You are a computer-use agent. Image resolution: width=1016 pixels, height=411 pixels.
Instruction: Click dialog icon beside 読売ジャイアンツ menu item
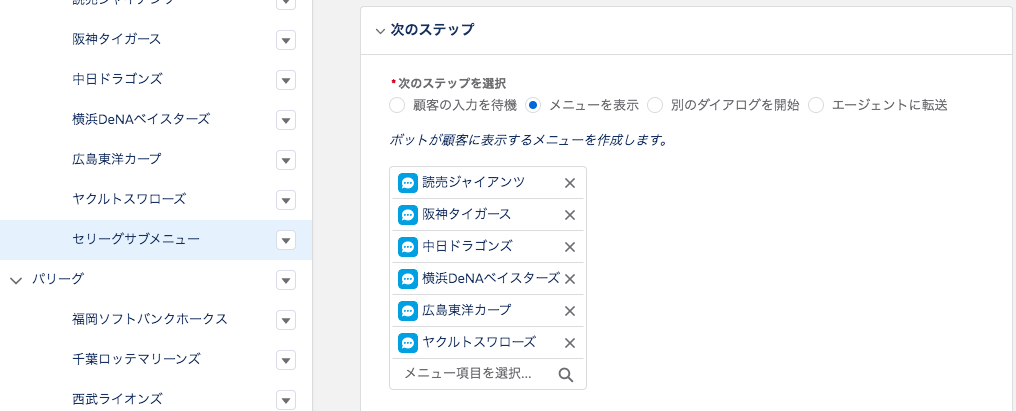(x=408, y=183)
